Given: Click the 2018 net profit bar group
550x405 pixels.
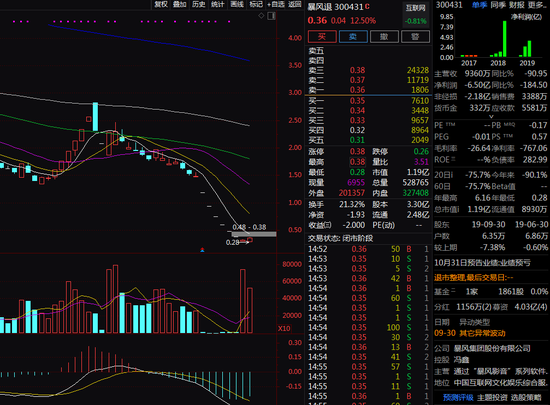Looking at the screenshot, I should click(x=498, y=39).
